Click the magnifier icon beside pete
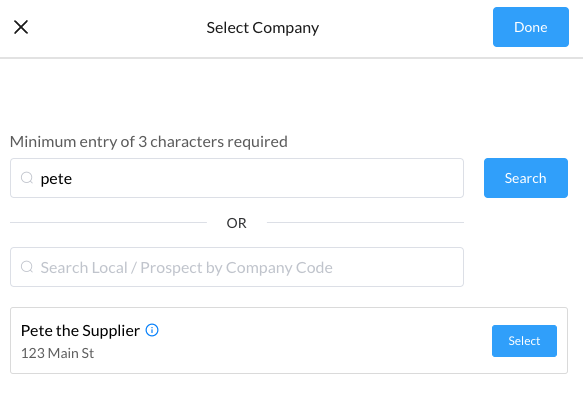This screenshot has height=394, width=583. (x=27, y=178)
